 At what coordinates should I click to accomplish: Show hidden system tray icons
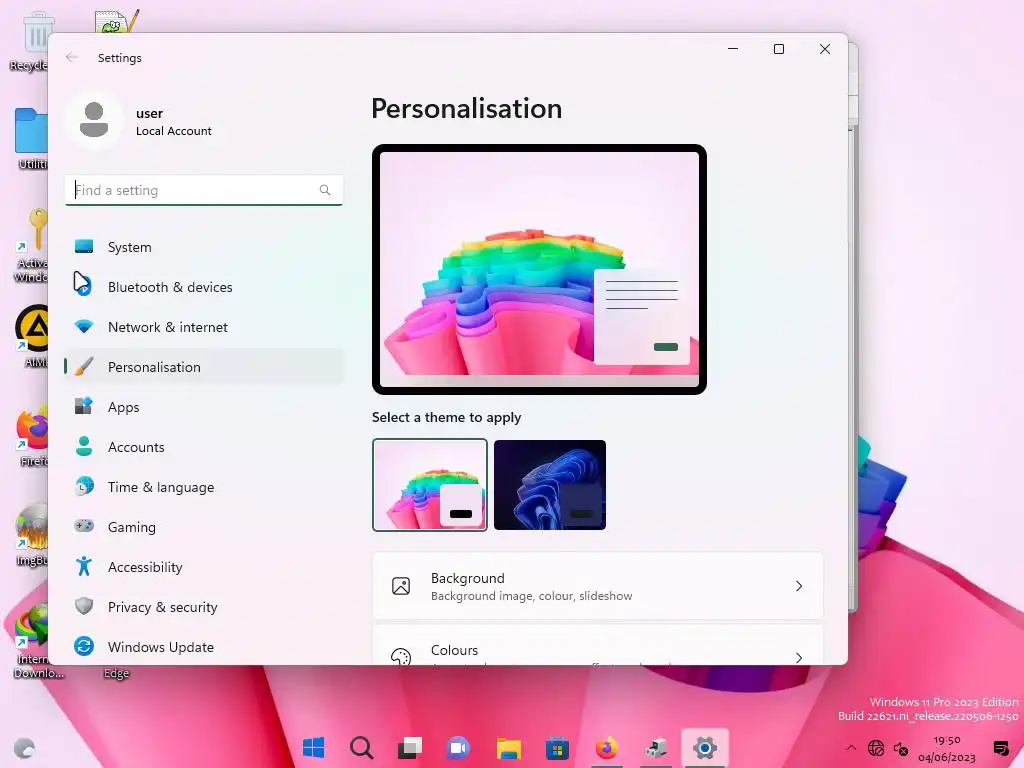coord(850,748)
